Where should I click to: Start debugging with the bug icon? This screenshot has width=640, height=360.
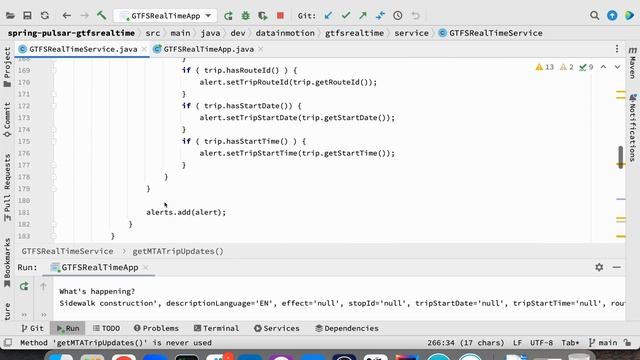(x=245, y=16)
